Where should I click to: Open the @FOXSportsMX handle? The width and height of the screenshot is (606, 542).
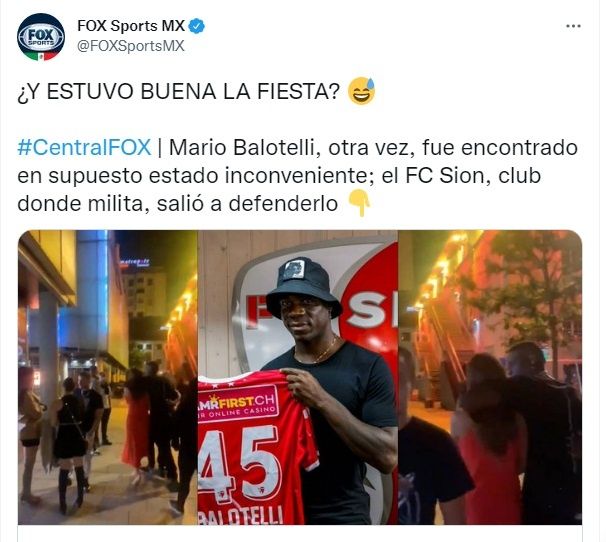coord(131,46)
